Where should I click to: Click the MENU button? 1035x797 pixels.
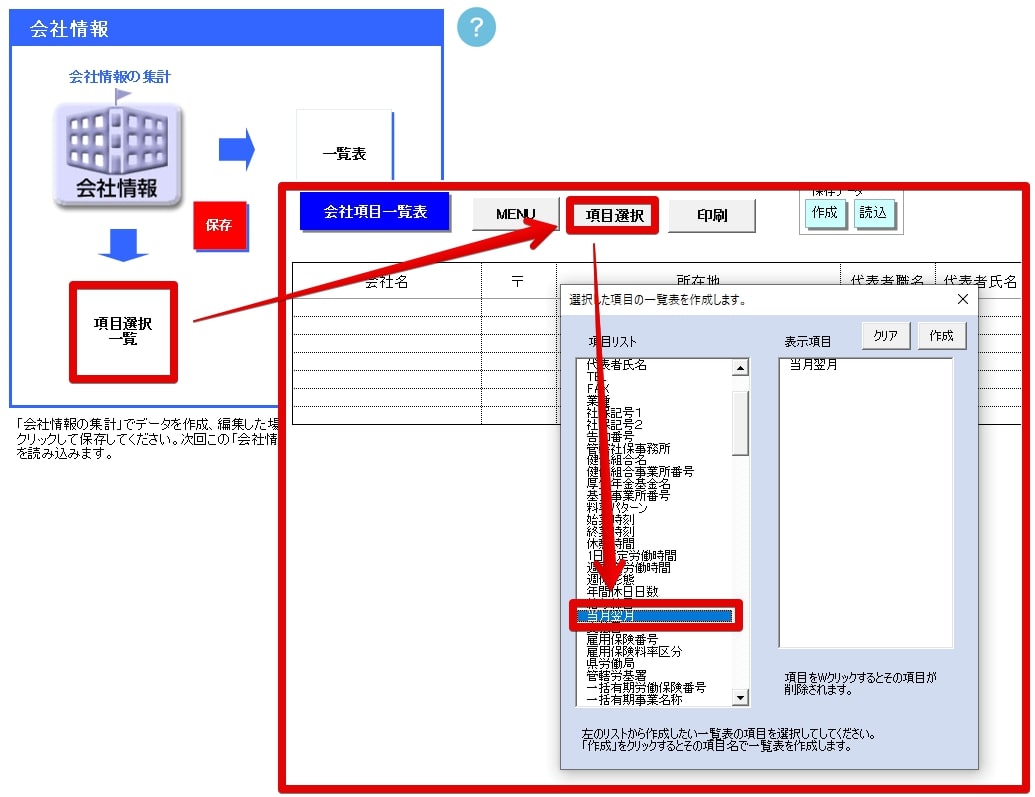(516, 214)
